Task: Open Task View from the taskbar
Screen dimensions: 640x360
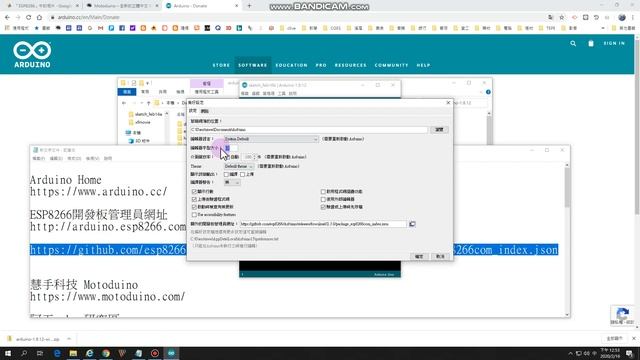Action: coord(40,353)
